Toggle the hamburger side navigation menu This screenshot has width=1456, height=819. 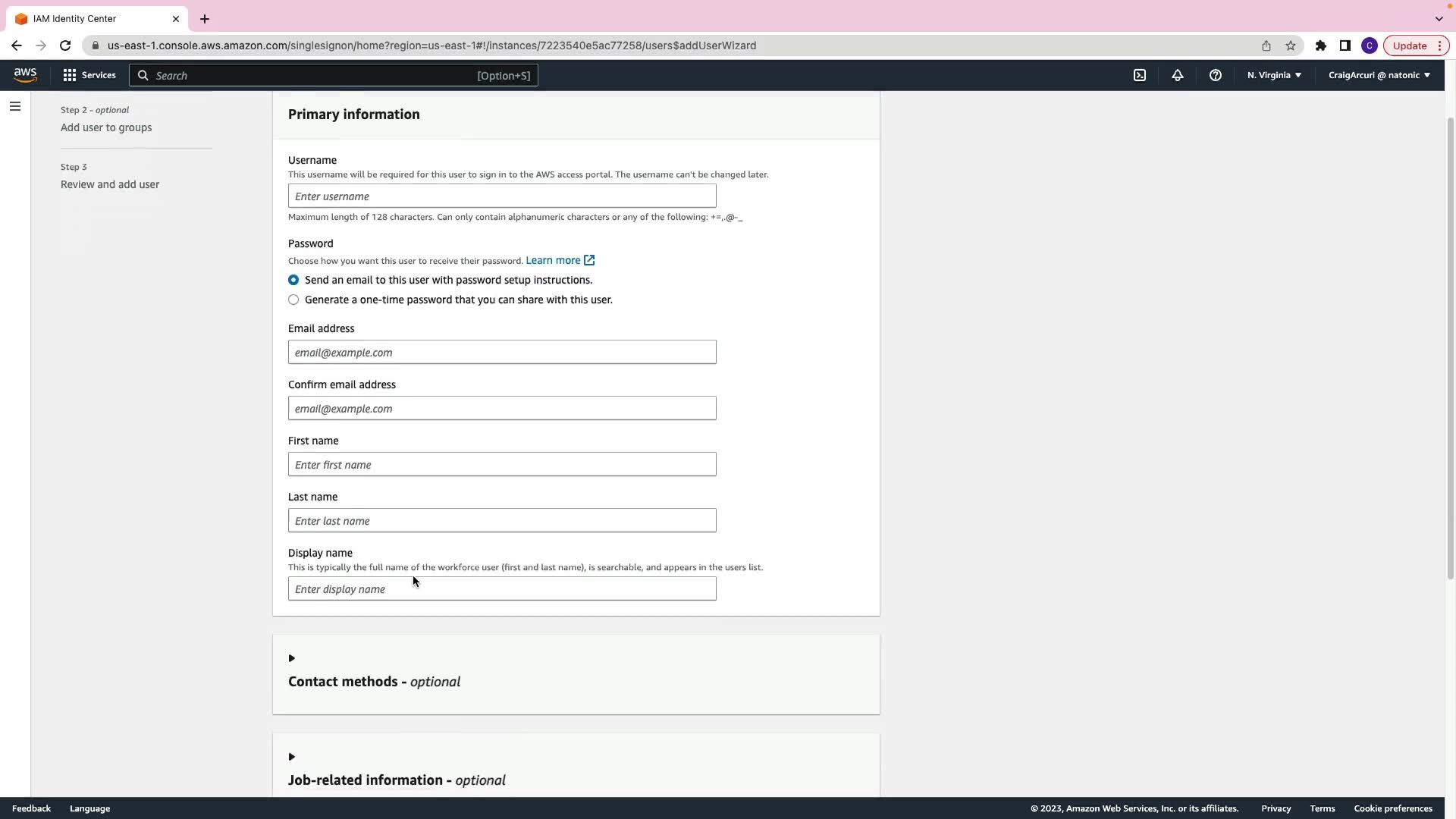[x=15, y=106]
